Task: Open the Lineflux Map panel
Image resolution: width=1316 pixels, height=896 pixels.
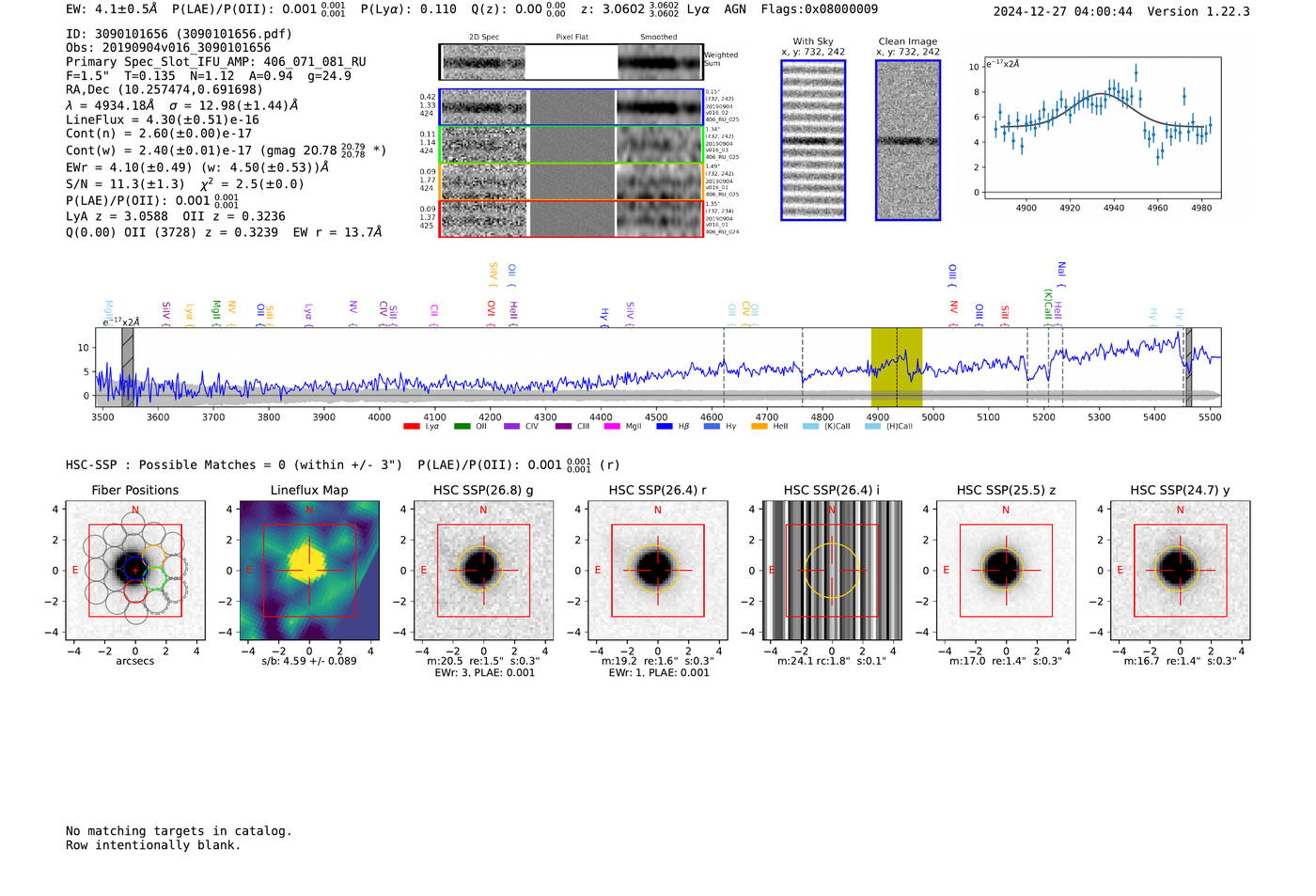Action: 309,571
